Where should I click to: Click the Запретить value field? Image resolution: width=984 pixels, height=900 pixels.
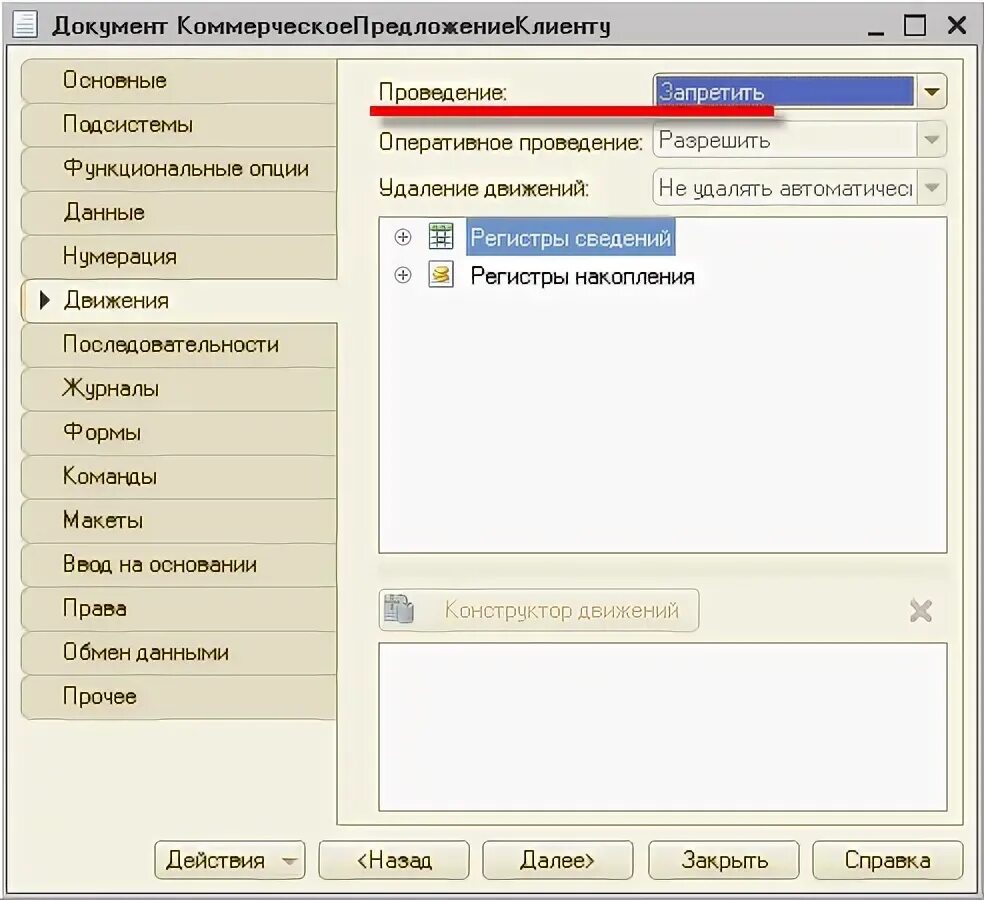coord(784,92)
